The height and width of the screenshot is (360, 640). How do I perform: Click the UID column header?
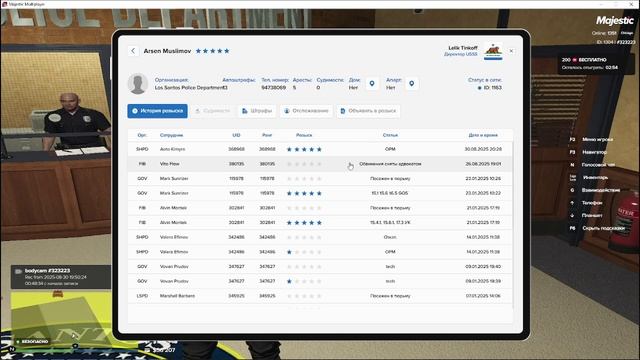click(x=236, y=135)
